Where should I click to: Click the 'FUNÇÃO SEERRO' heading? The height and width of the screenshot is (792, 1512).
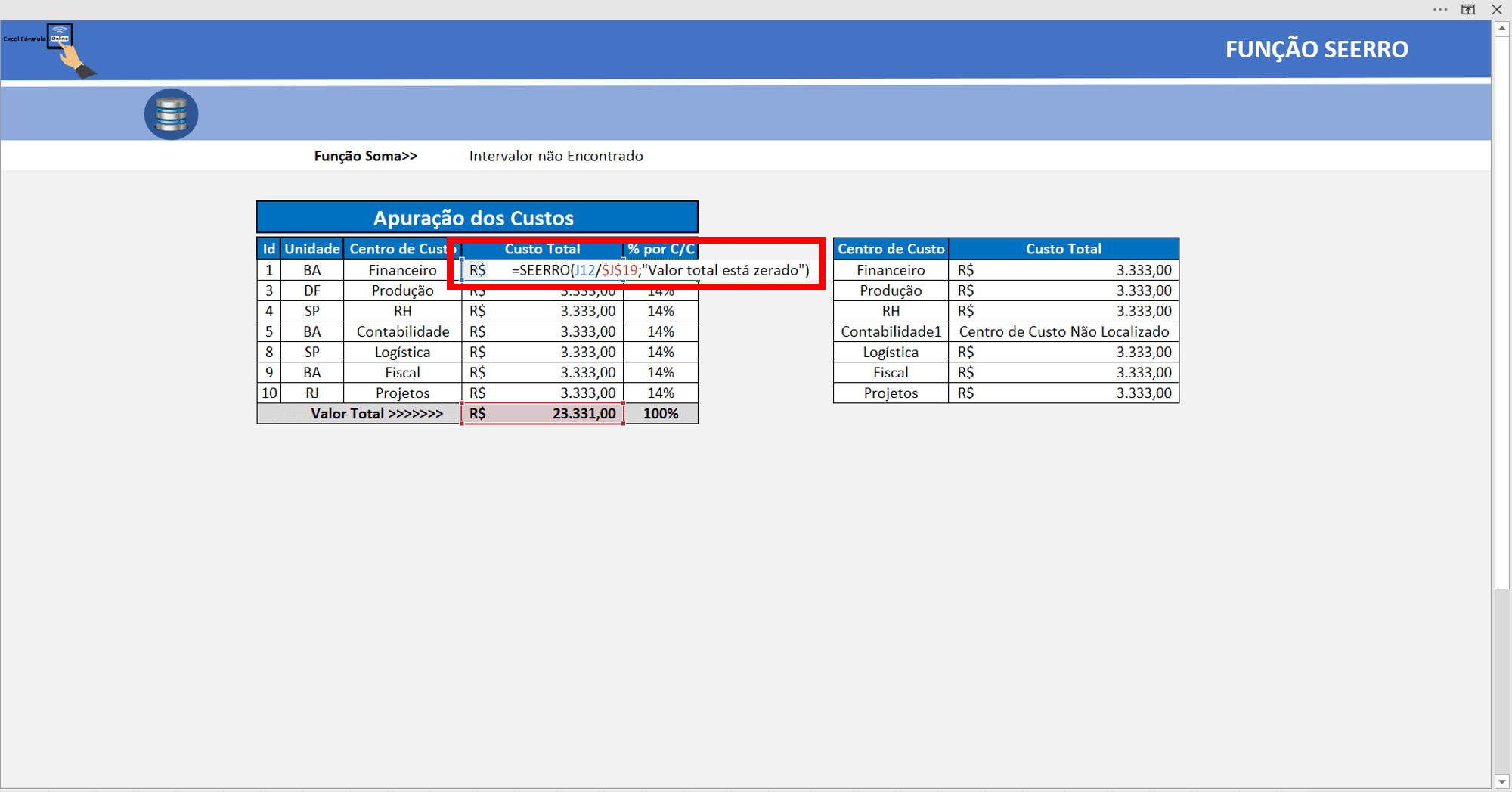[x=1316, y=49]
